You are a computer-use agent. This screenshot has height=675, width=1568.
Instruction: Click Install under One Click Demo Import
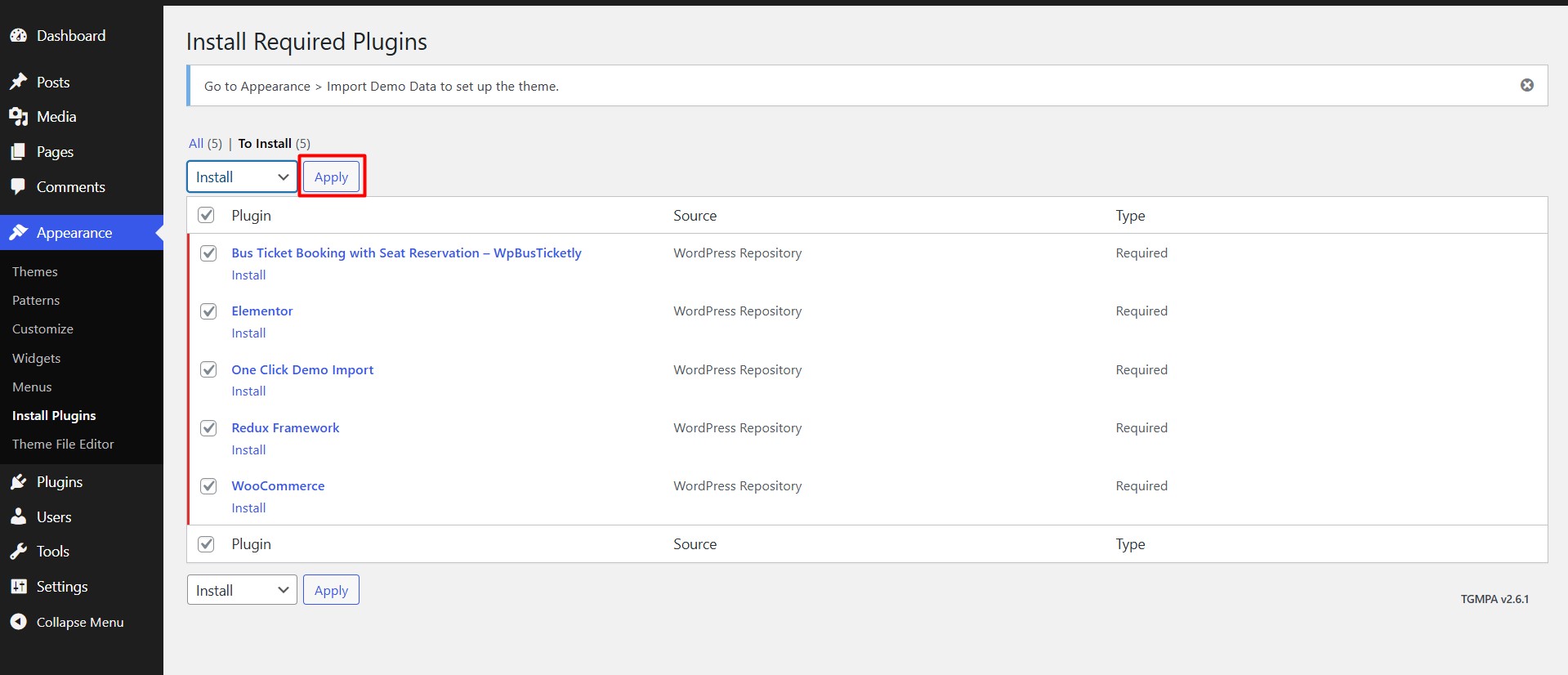tap(248, 391)
